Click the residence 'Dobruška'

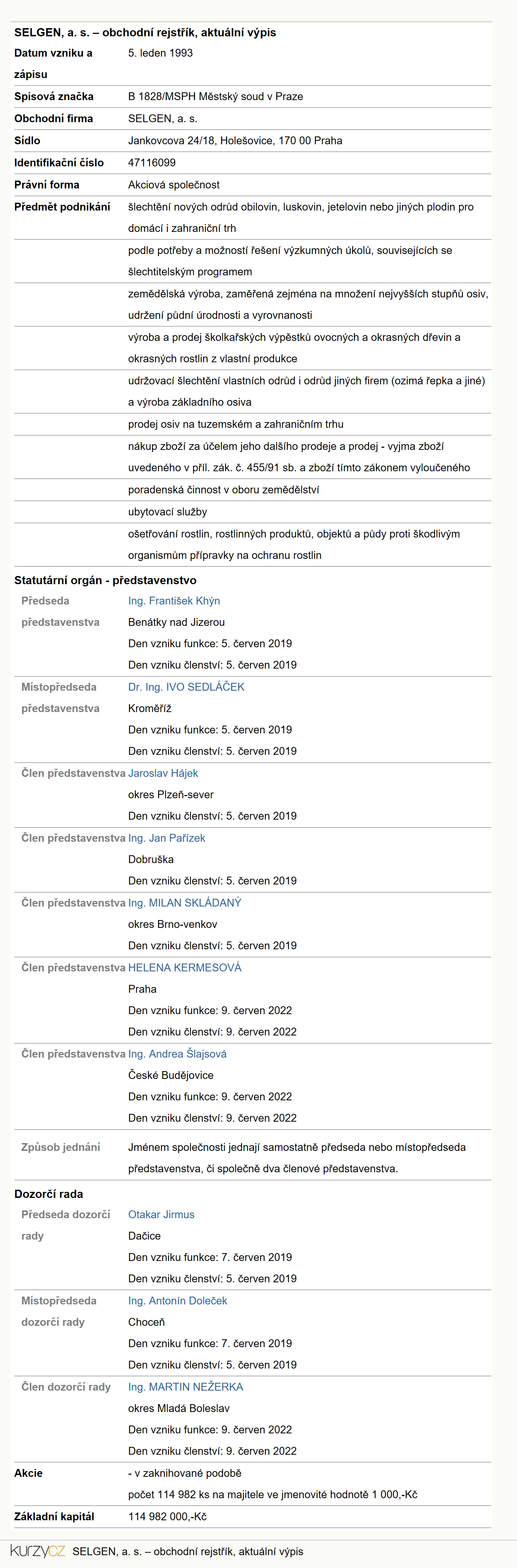click(151, 860)
